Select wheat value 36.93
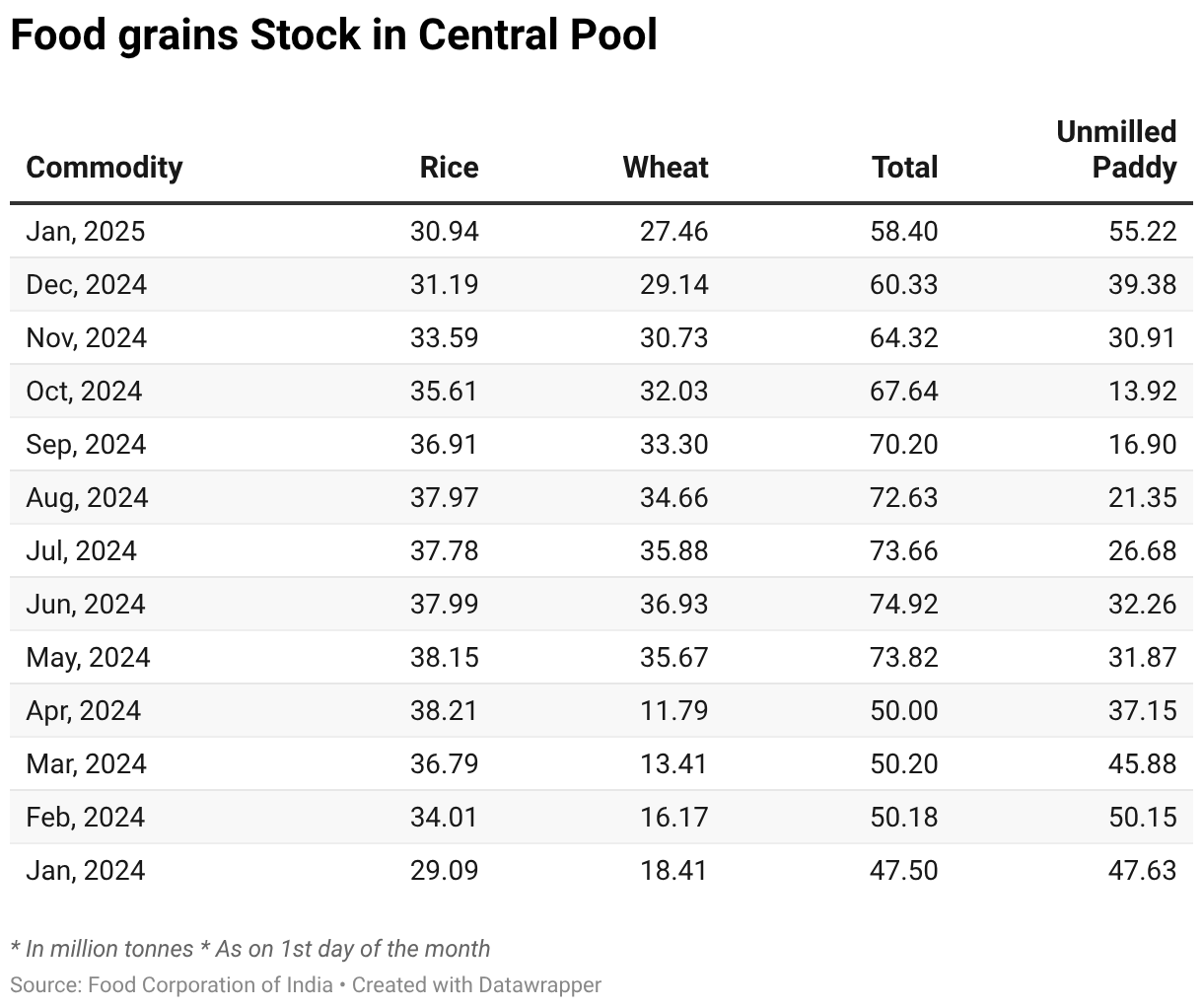Viewport: 1203px width, 1008px height. tap(673, 604)
